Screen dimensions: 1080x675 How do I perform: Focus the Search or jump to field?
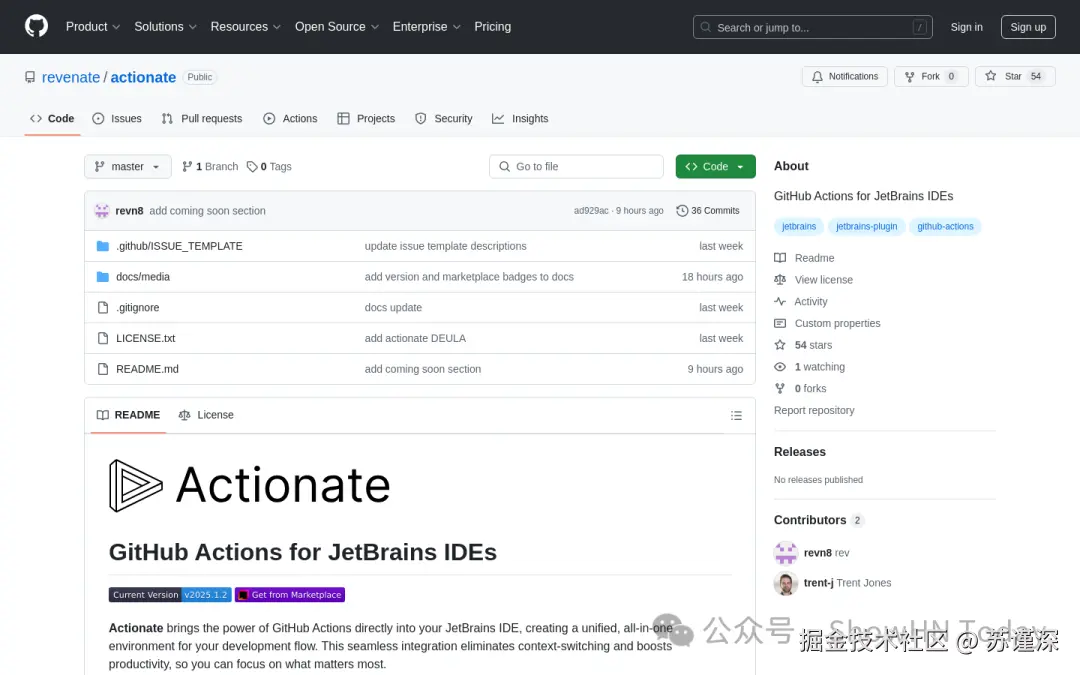812,27
